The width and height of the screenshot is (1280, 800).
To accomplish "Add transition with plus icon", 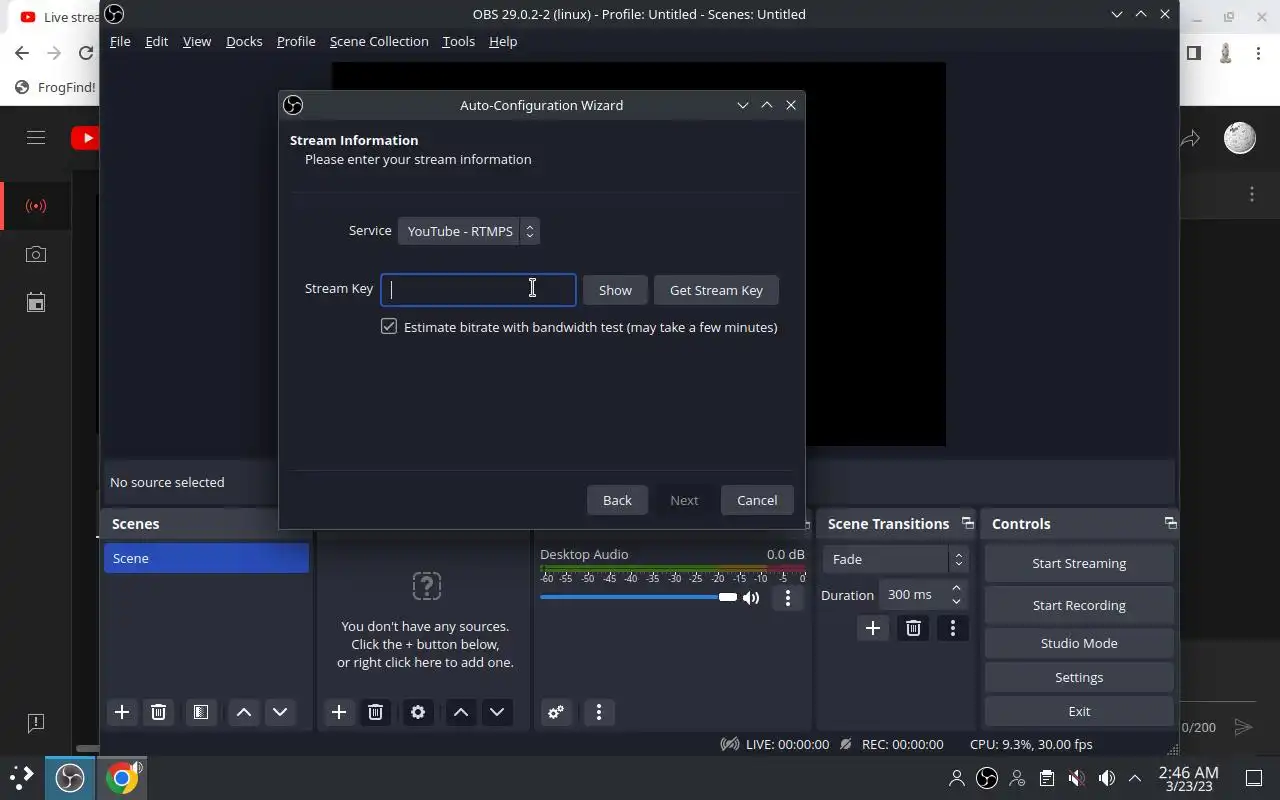I will (x=873, y=628).
